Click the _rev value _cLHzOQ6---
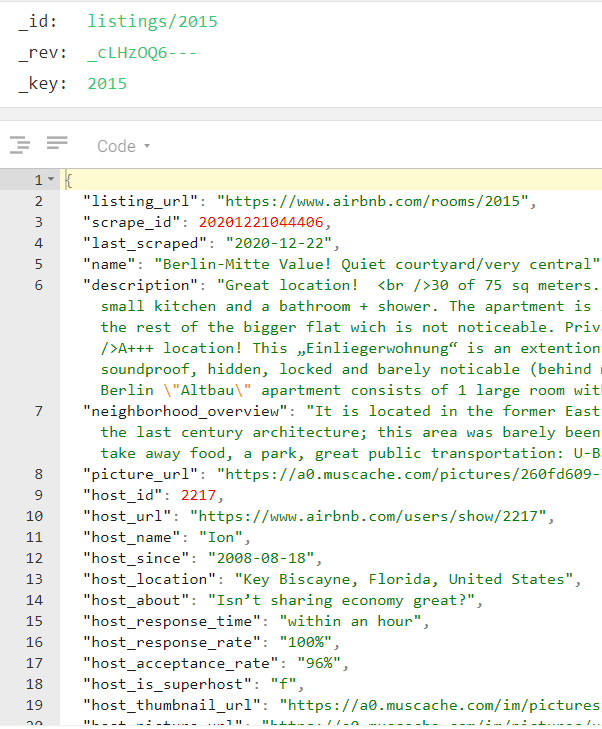Viewport: 602px width, 729px height. 141,52
